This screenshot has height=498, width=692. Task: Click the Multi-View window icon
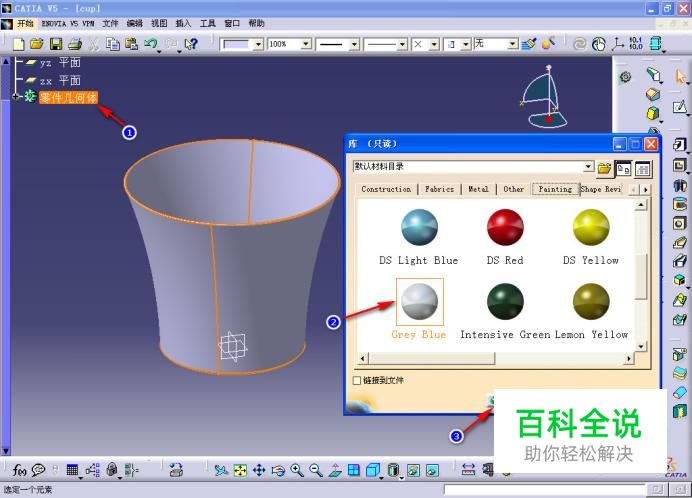click(354, 471)
